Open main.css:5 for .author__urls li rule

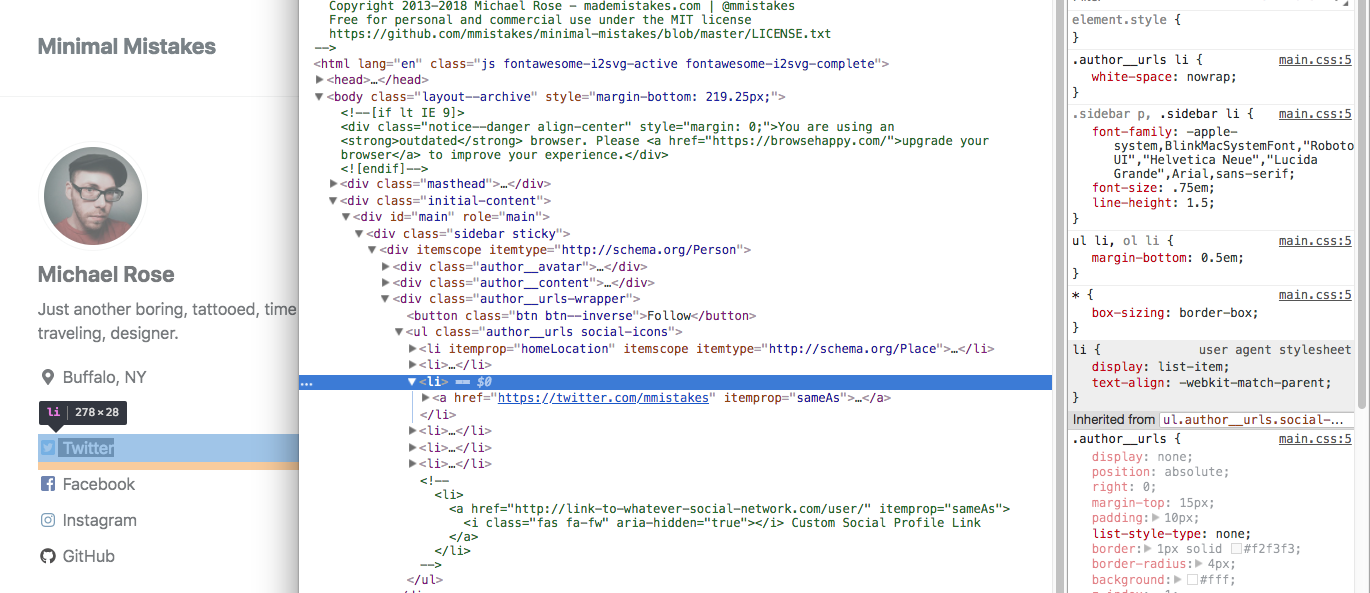pos(1315,60)
